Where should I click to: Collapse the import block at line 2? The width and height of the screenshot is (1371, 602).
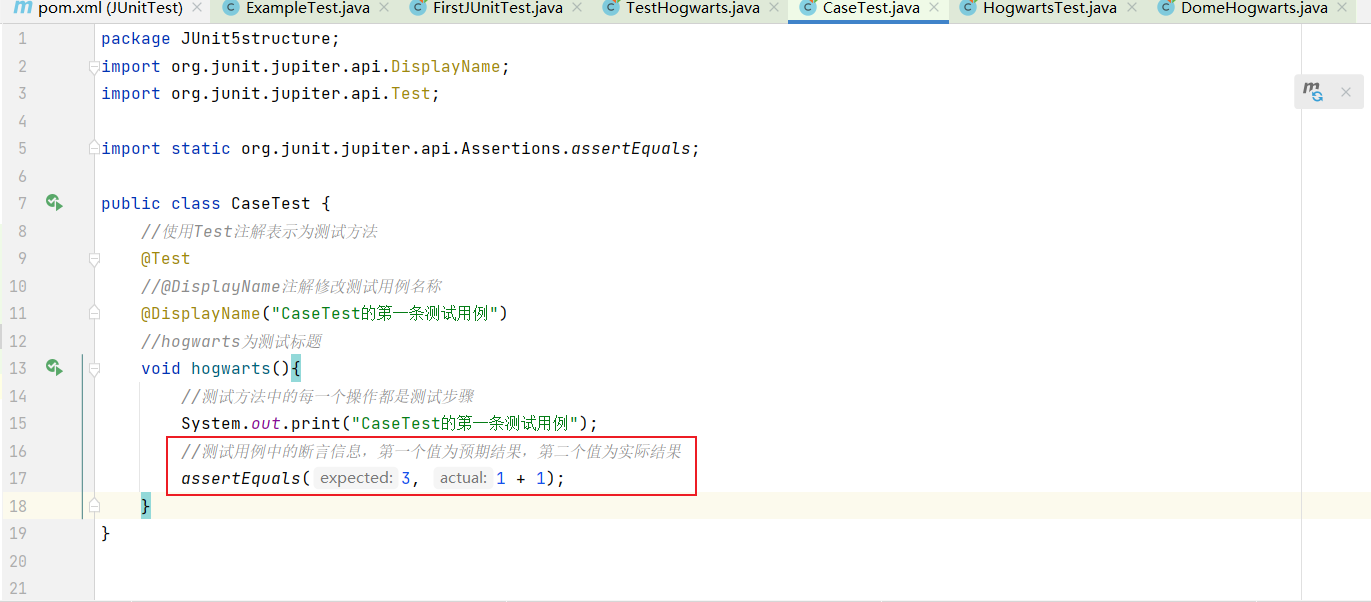pos(95,67)
